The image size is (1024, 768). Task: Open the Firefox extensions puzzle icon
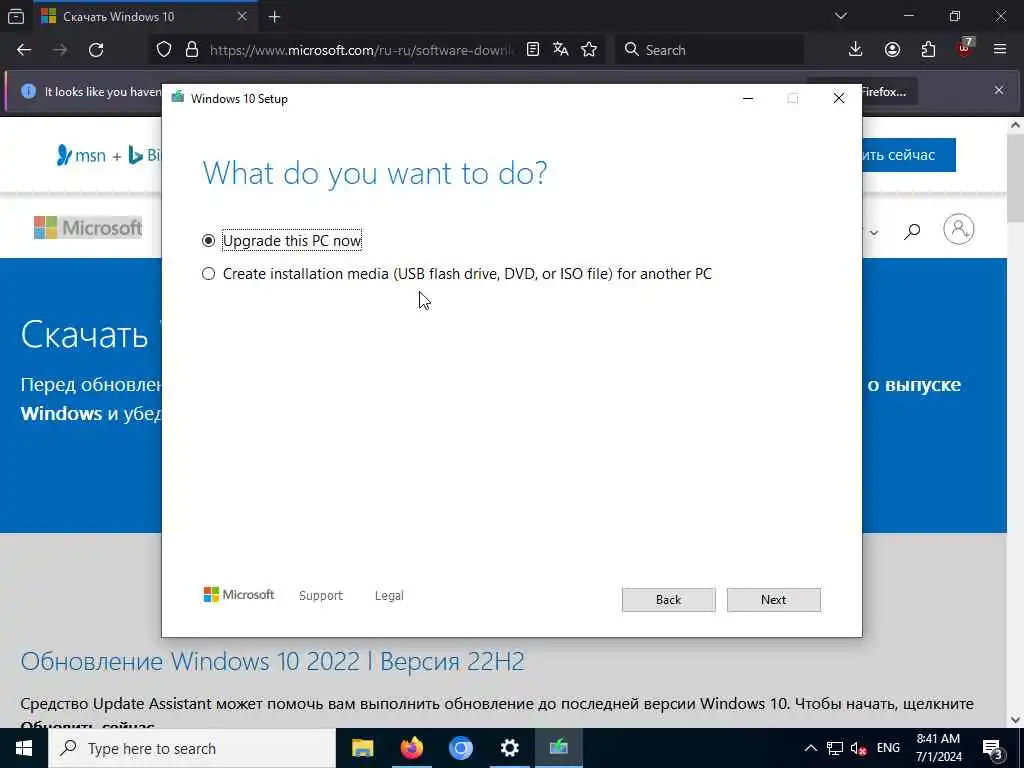pos(928,50)
